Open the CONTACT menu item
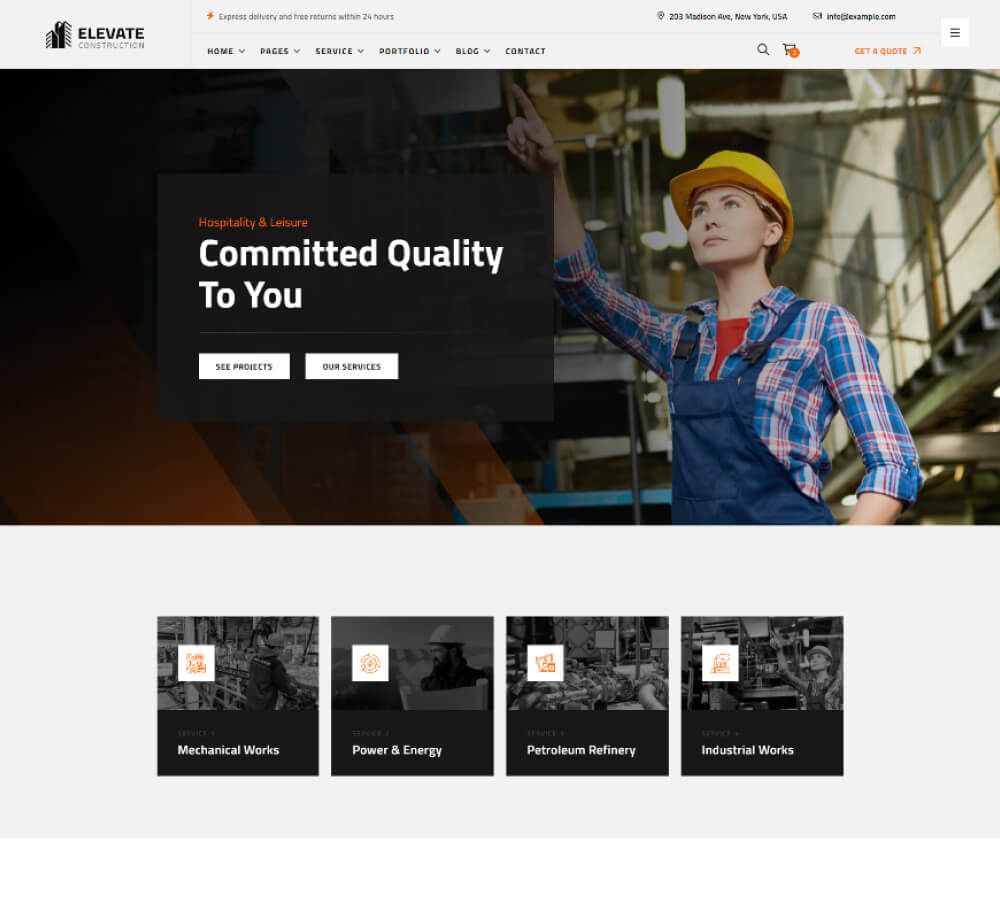Image resolution: width=1000 pixels, height=900 pixels. click(x=525, y=51)
